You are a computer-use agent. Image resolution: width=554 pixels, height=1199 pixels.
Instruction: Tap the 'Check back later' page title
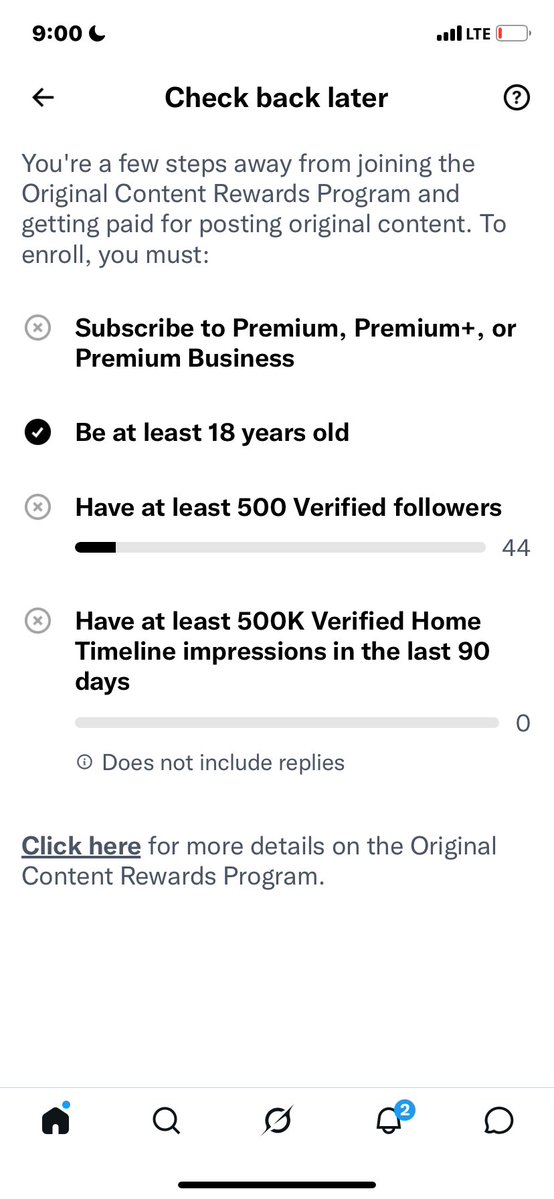coord(276,98)
